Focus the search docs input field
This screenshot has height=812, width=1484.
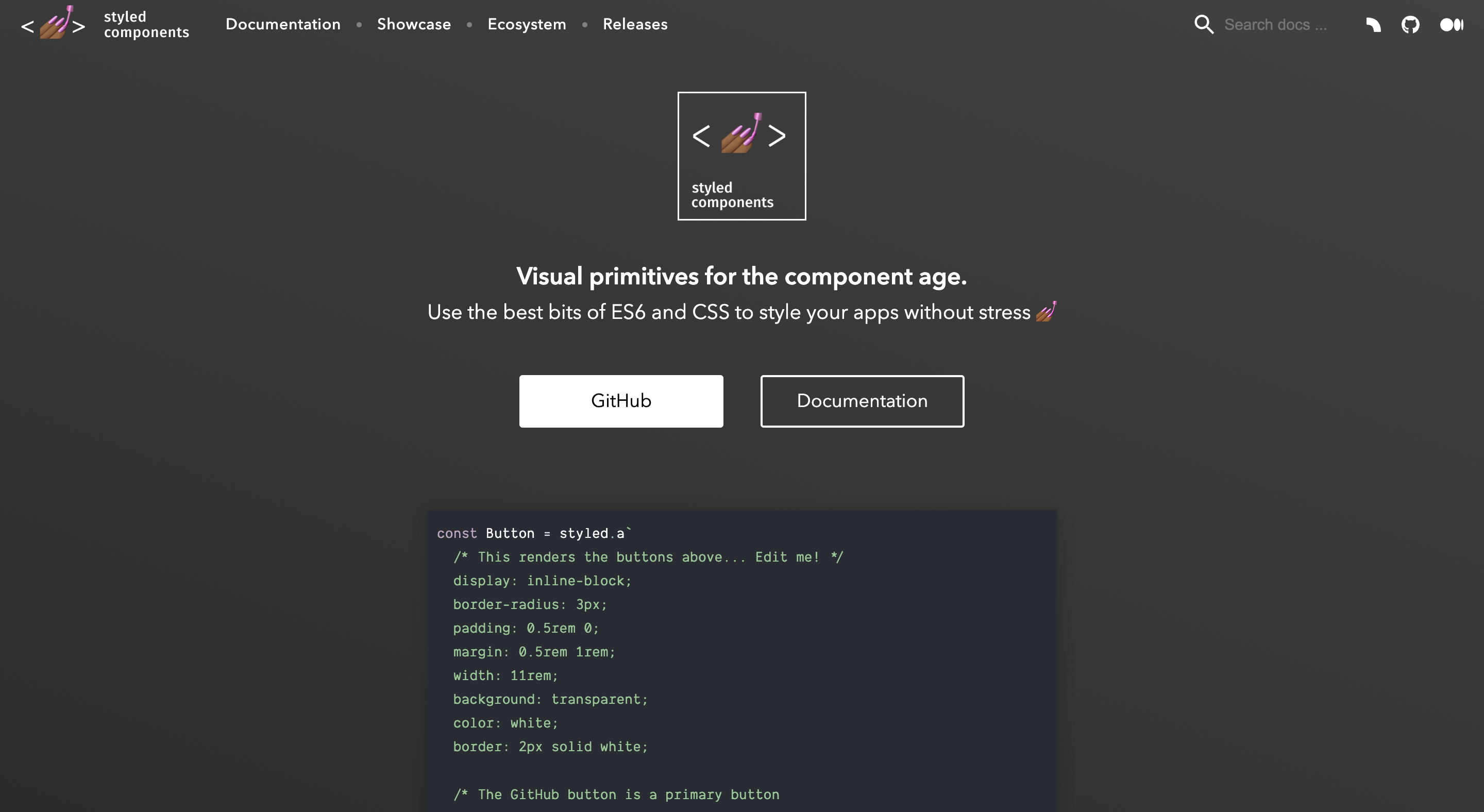pos(1280,24)
